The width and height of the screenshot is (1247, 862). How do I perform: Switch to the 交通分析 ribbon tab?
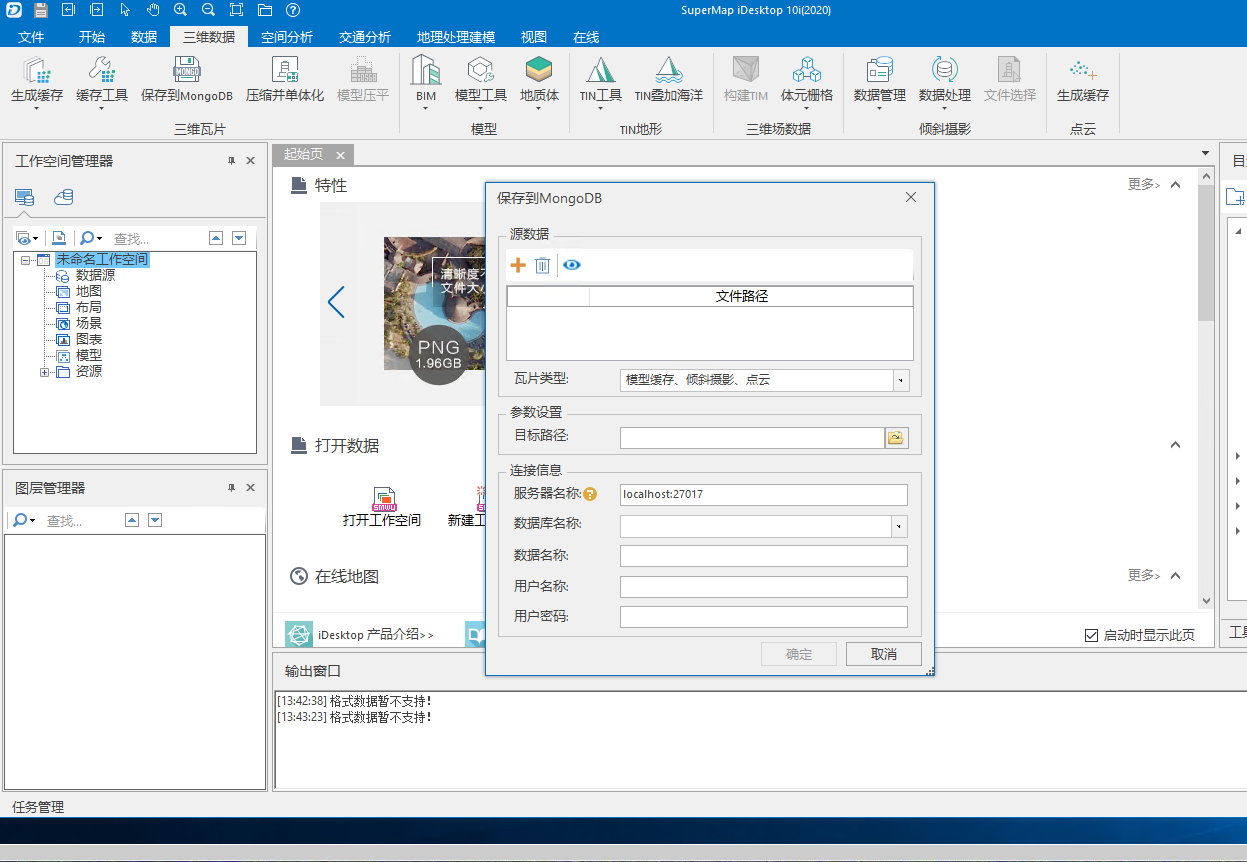(x=365, y=37)
